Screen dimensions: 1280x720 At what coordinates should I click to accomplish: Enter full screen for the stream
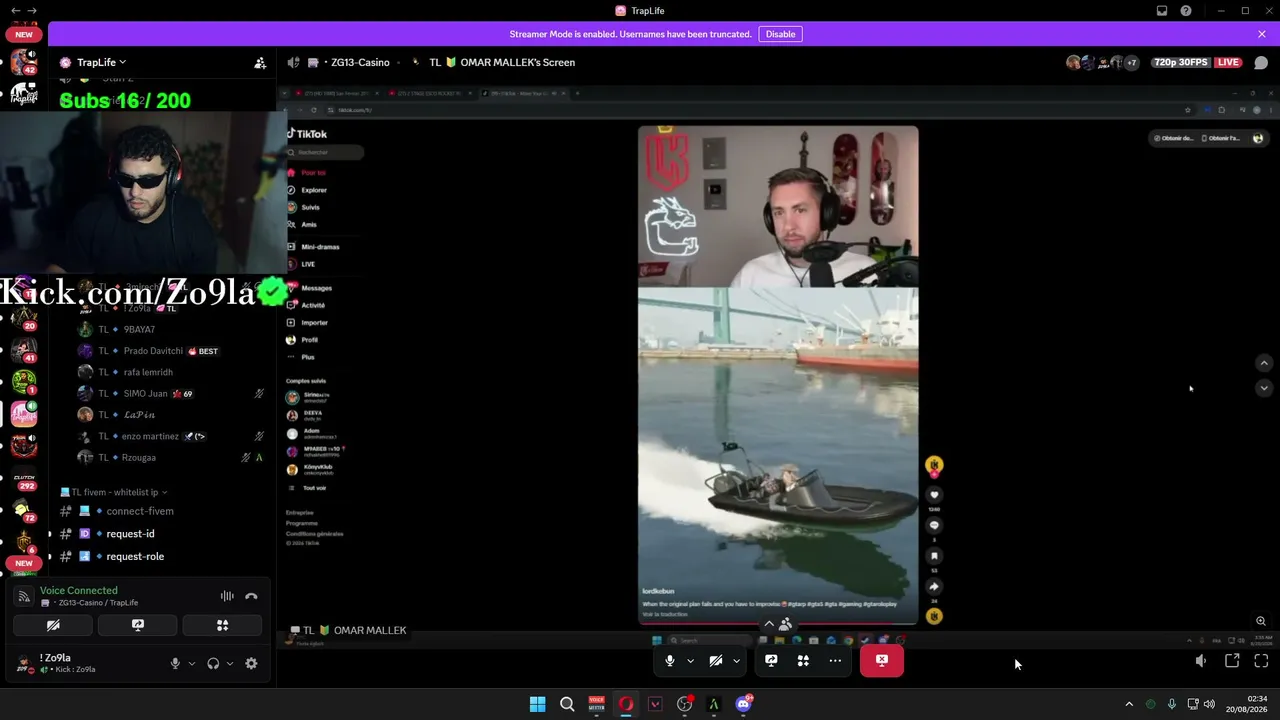1261,661
